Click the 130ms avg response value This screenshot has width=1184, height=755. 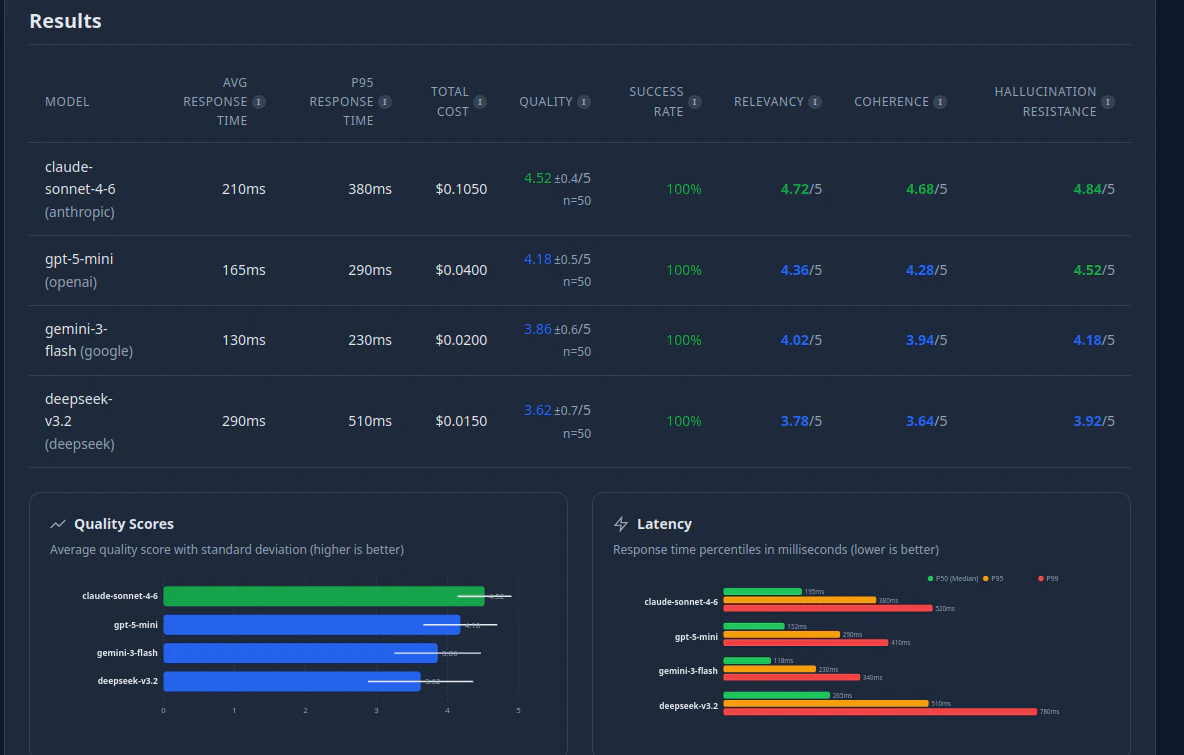[243, 340]
